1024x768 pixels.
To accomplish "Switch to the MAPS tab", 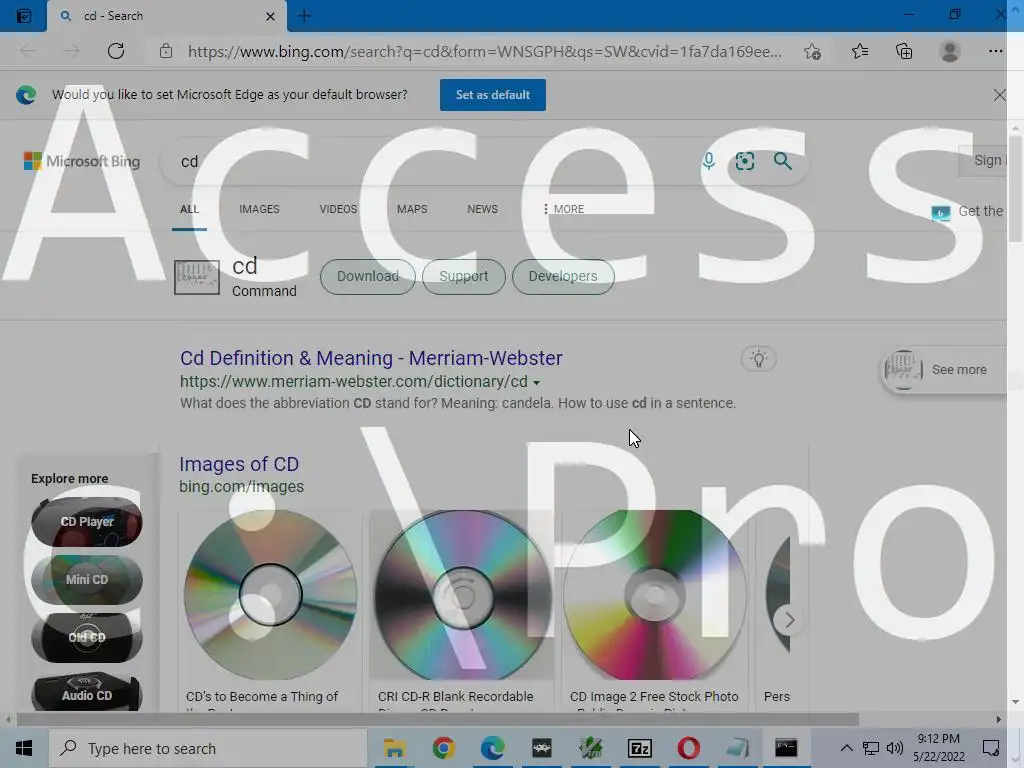I will [412, 209].
